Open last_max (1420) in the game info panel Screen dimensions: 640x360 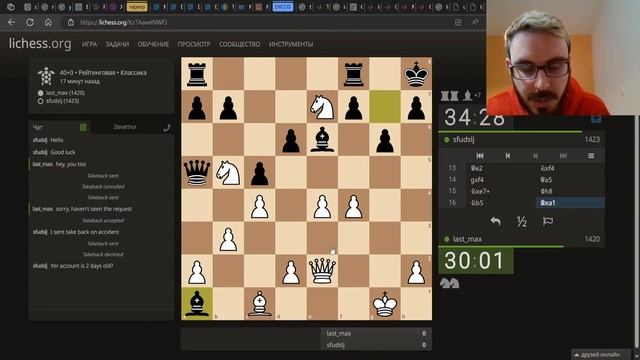point(65,93)
